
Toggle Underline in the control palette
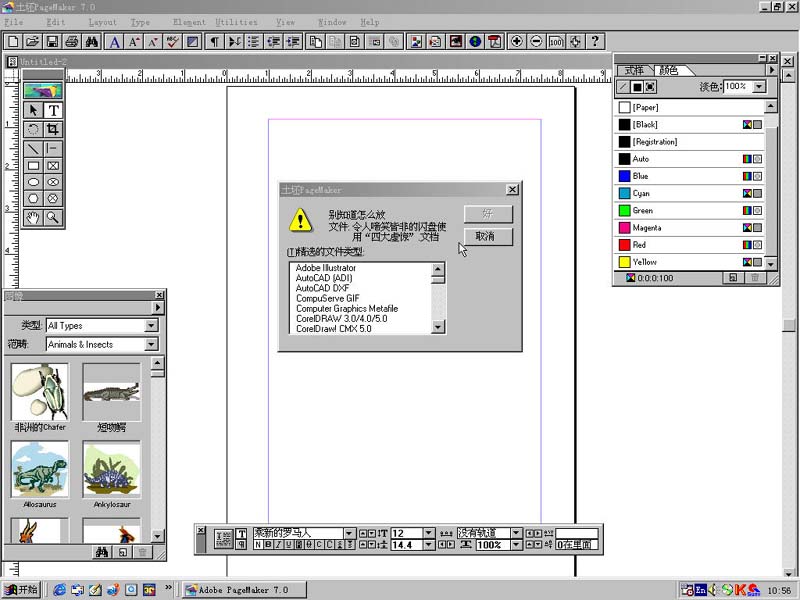289,545
